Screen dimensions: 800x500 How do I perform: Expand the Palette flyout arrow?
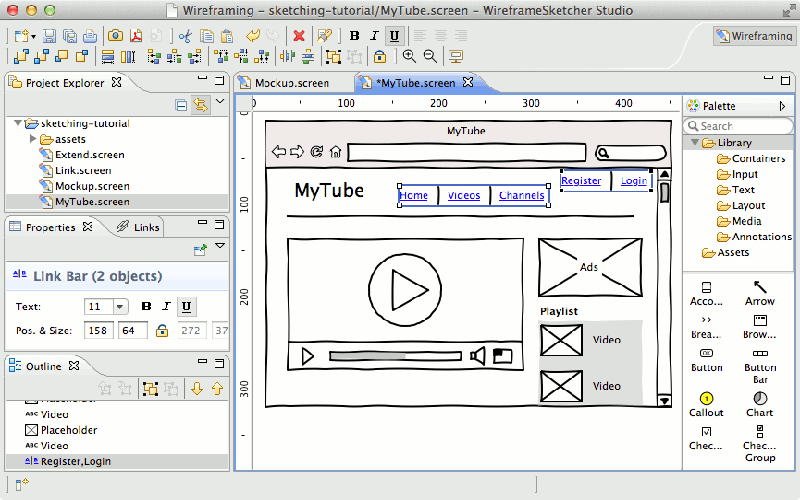coord(783,106)
